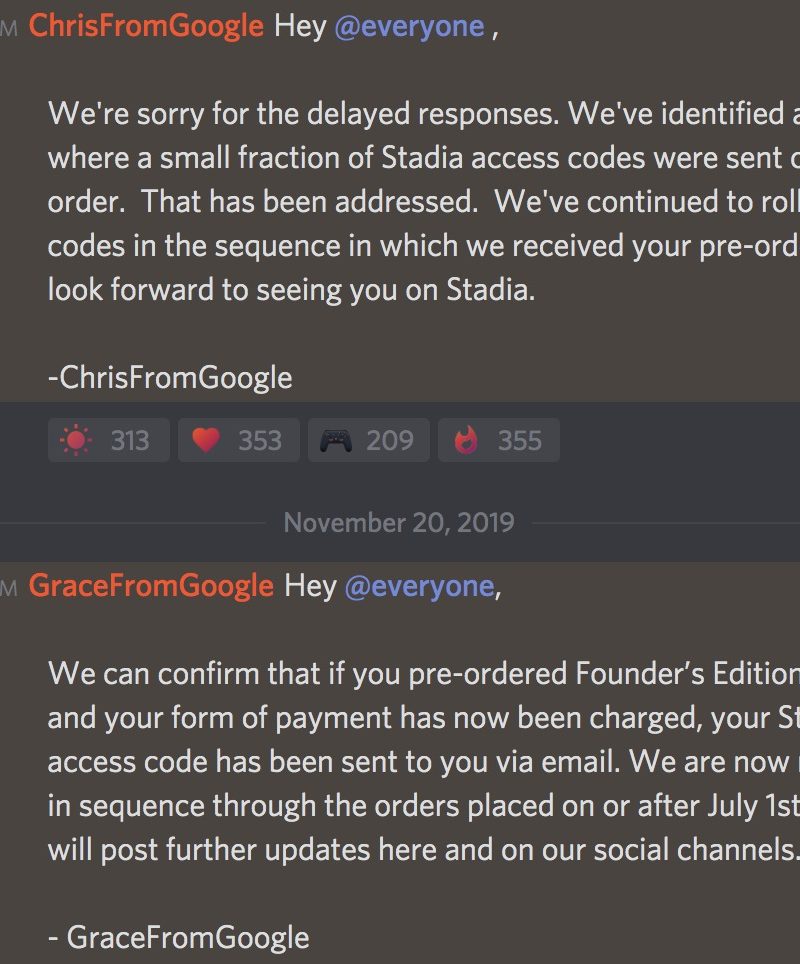Toggle the fire reaction showing 355
800x964 pixels.
(467, 441)
